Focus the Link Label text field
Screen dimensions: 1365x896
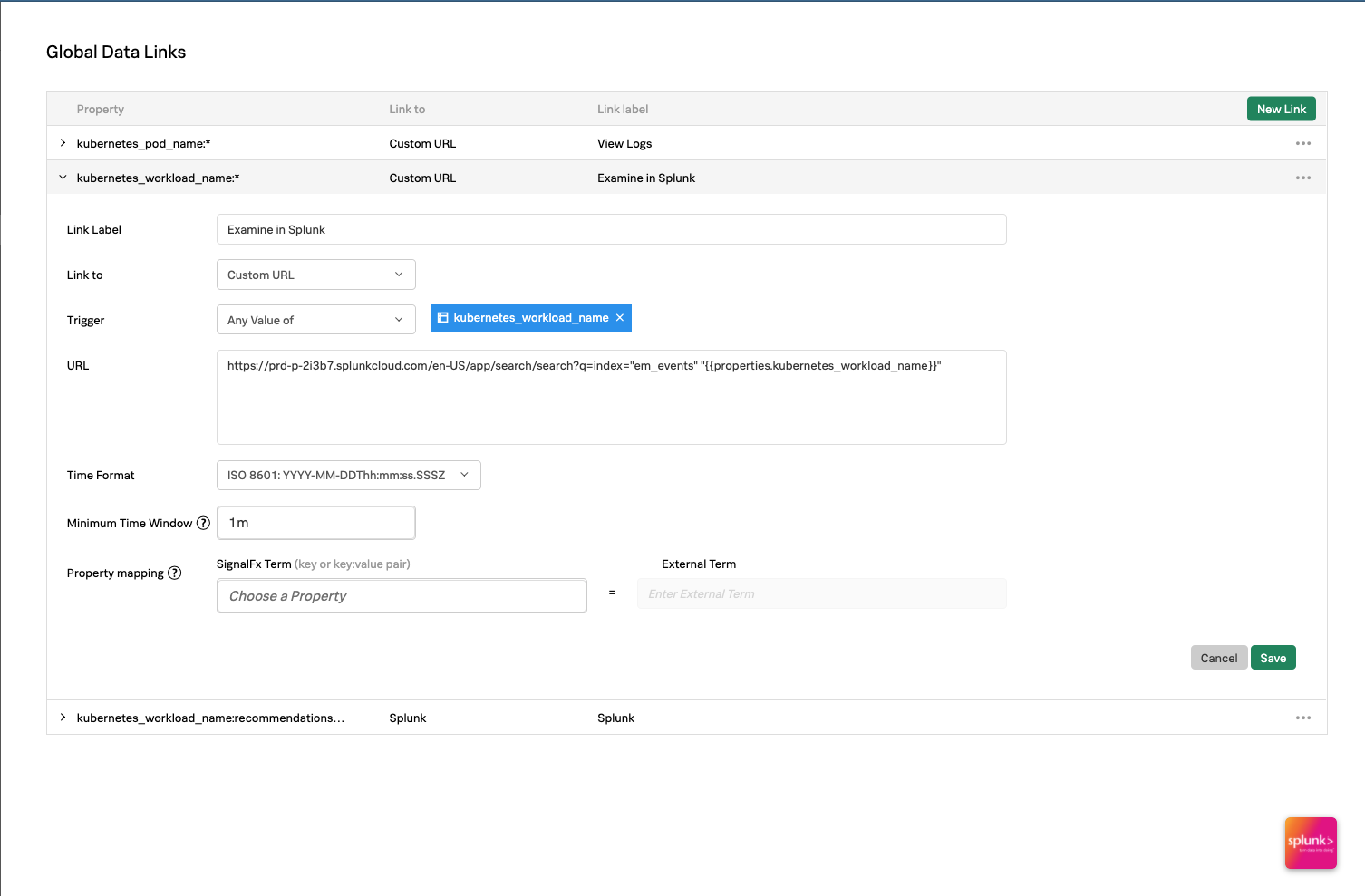(x=611, y=229)
